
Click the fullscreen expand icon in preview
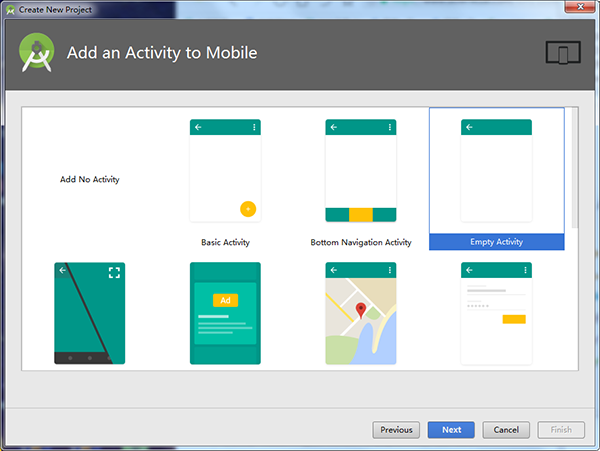point(114,271)
